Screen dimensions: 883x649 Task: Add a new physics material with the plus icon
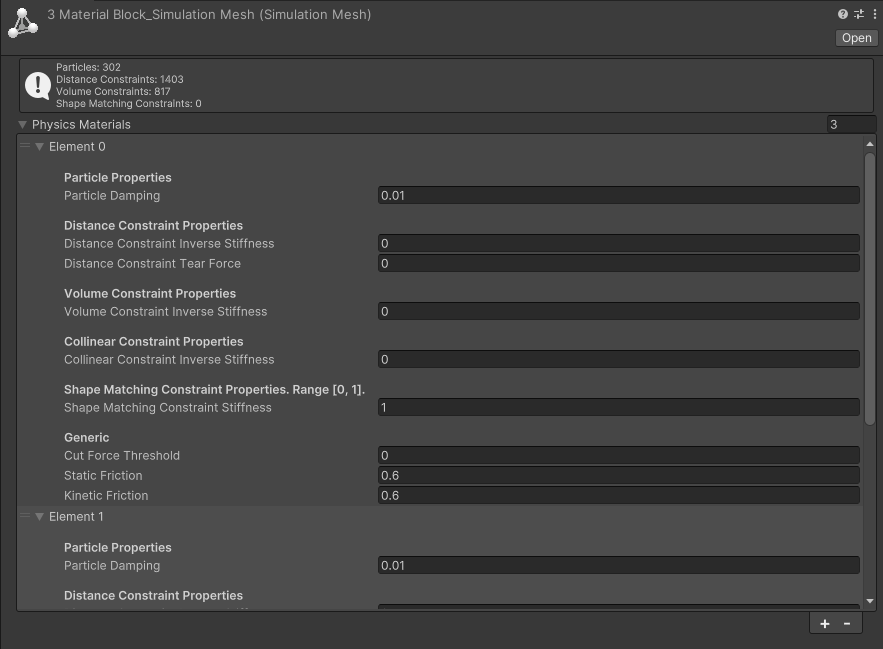823,622
